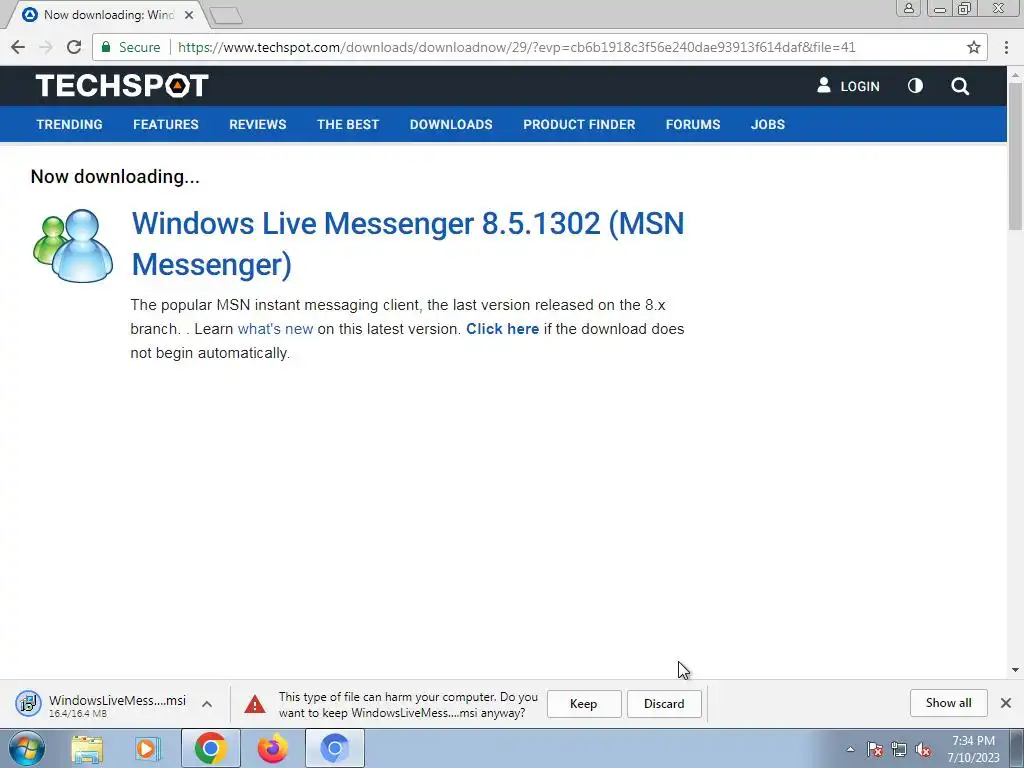Screen dimensions: 1024x768
Task: Click the msi installer file icon in downloads bar
Action: coord(28,703)
